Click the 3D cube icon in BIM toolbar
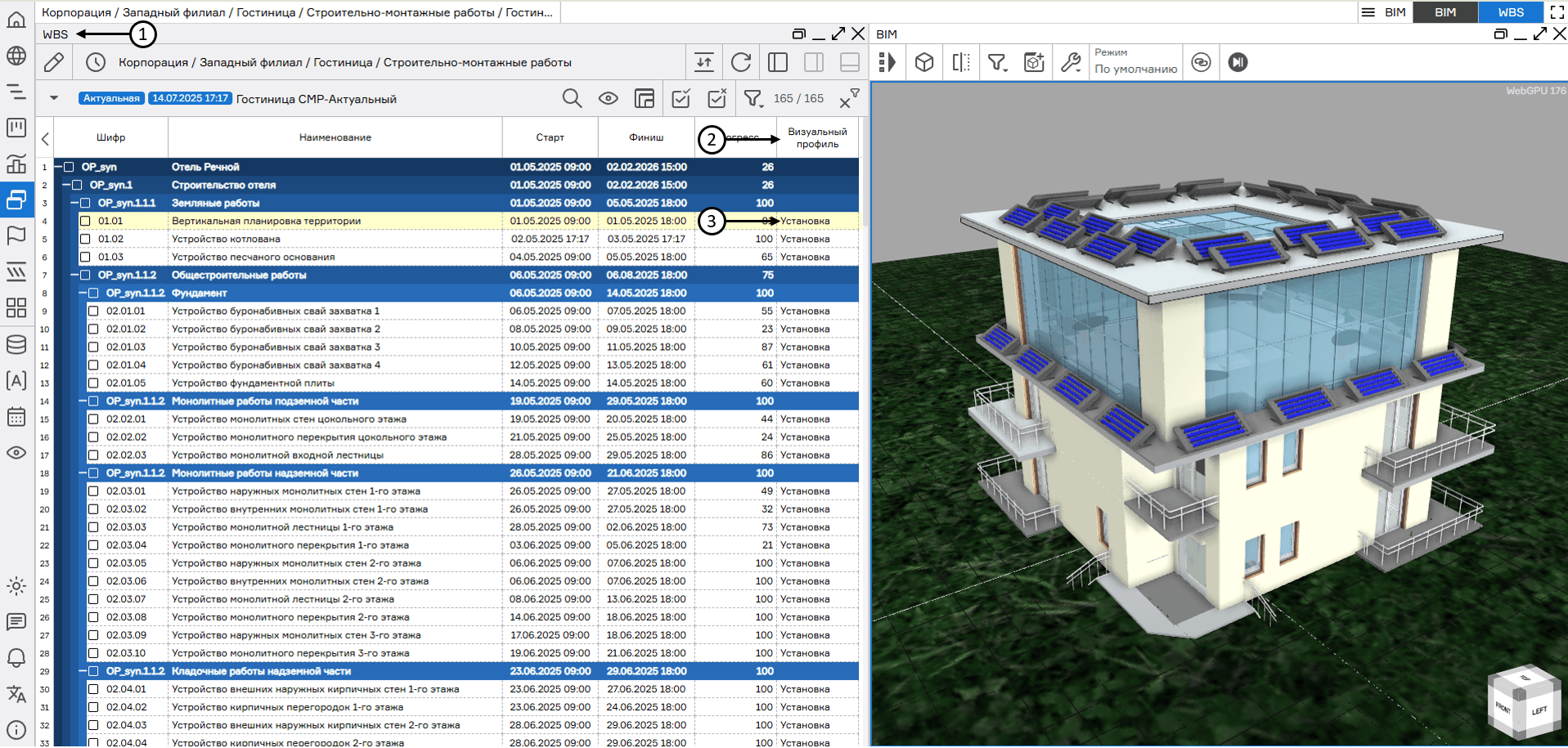The image size is (1568, 748). (x=924, y=62)
